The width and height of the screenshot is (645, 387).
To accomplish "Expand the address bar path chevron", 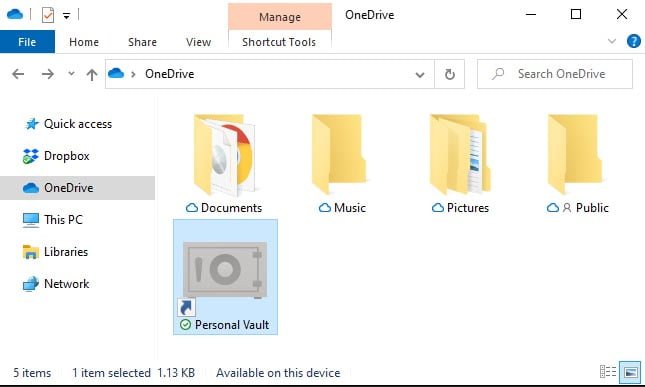I will click(133, 74).
